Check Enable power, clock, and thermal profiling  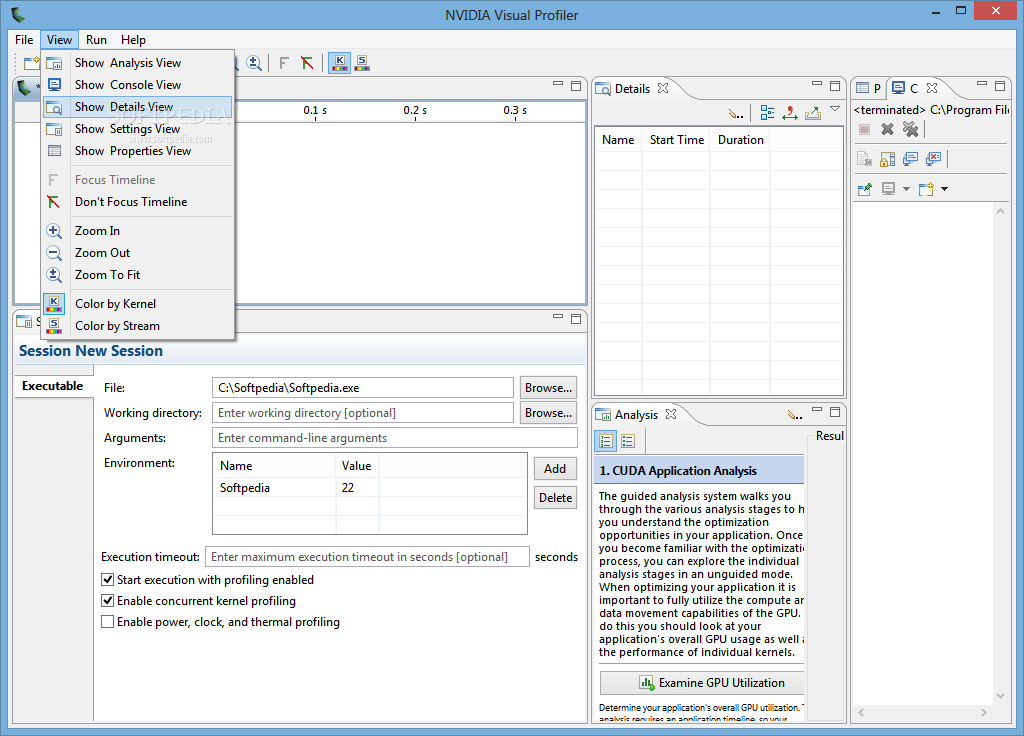[x=108, y=621]
